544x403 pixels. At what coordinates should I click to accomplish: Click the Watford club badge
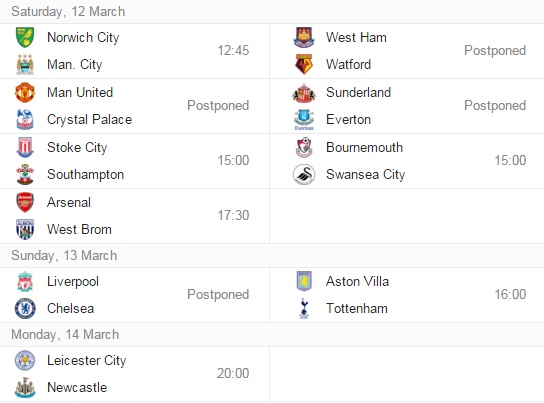(304, 65)
